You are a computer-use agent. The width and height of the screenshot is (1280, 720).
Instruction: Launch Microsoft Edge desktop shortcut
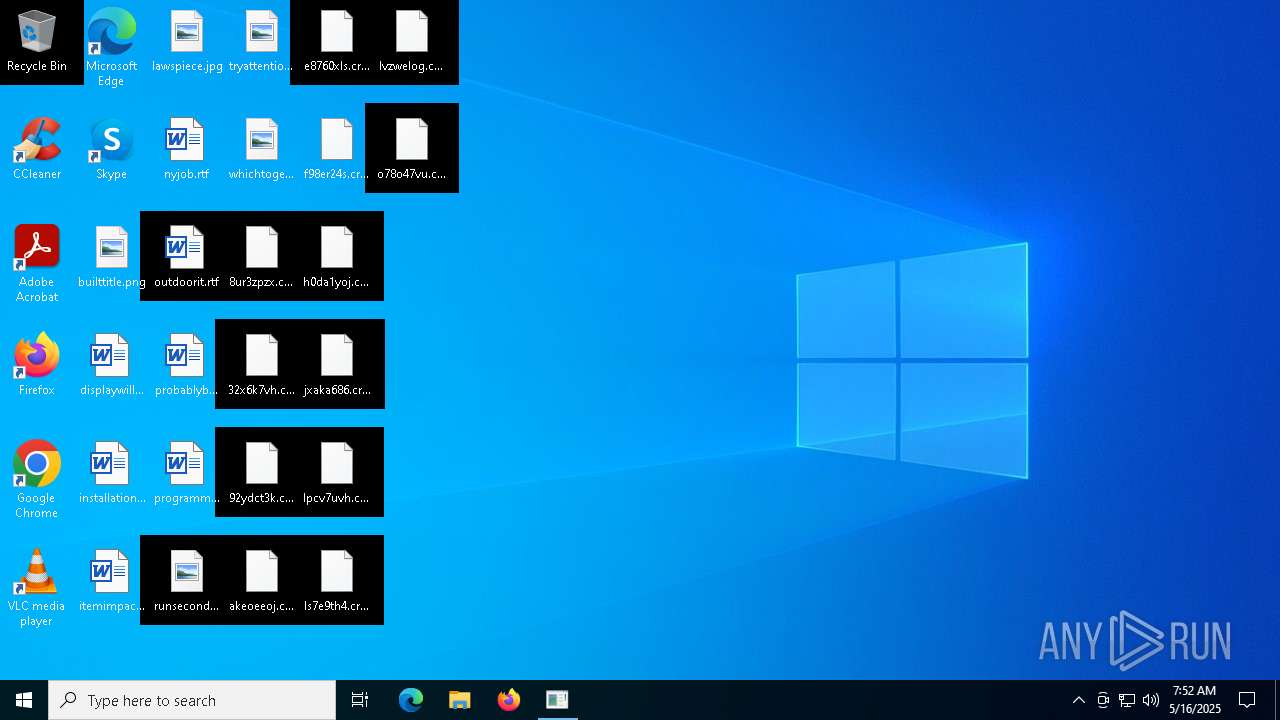111,47
